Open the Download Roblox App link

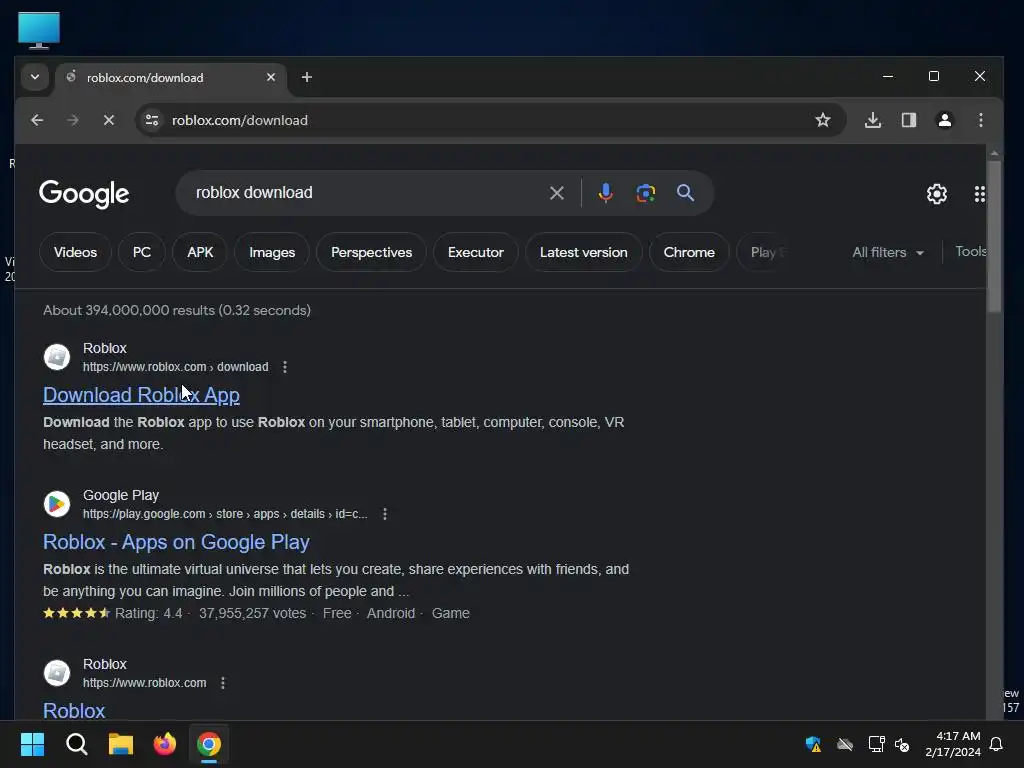pos(142,395)
